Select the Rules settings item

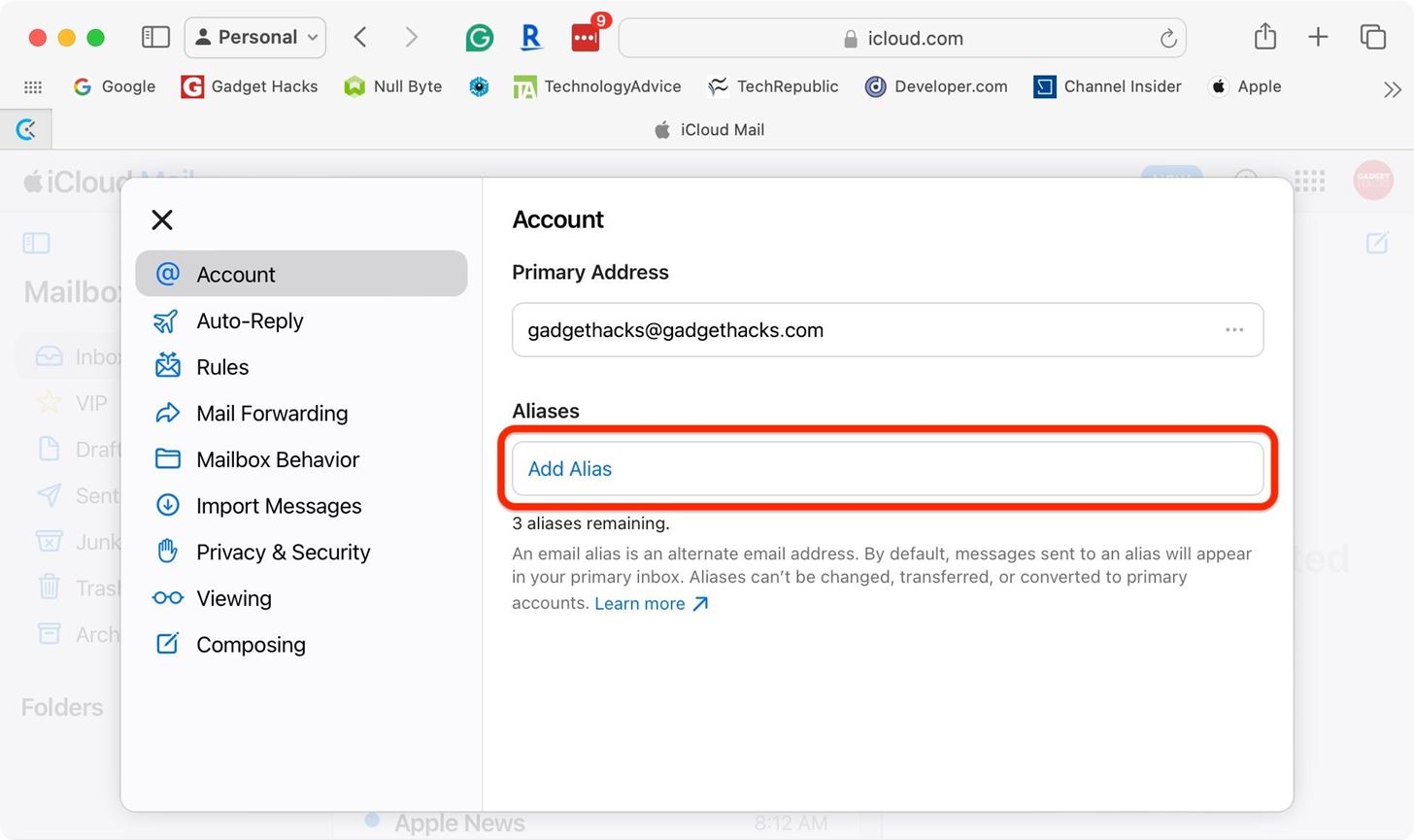click(222, 367)
